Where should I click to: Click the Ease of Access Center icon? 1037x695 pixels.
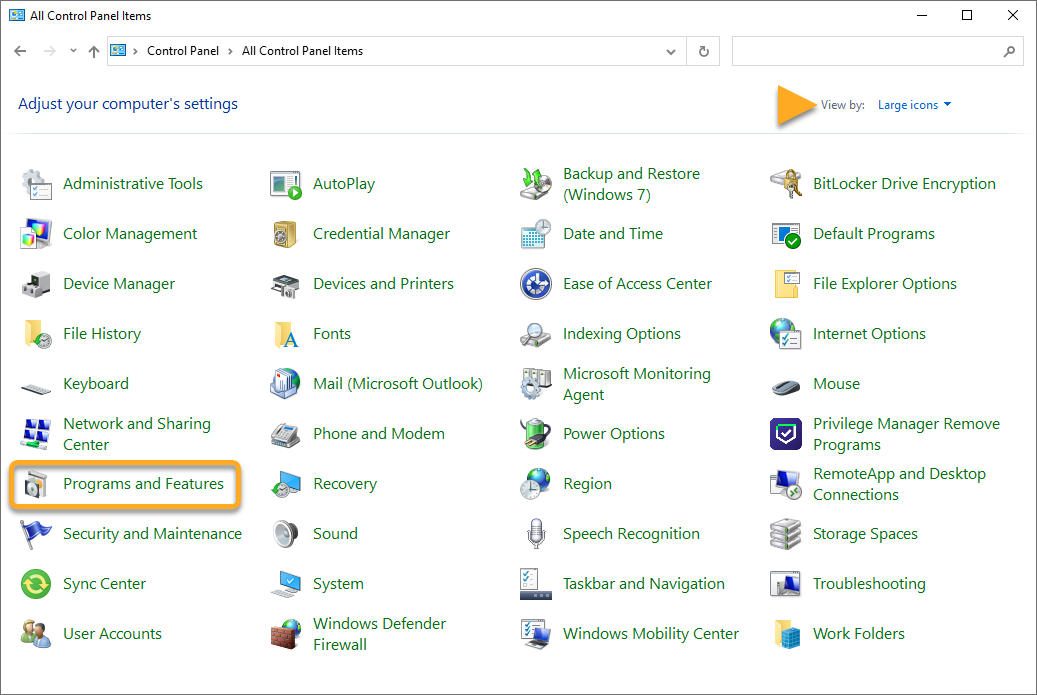click(536, 284)
